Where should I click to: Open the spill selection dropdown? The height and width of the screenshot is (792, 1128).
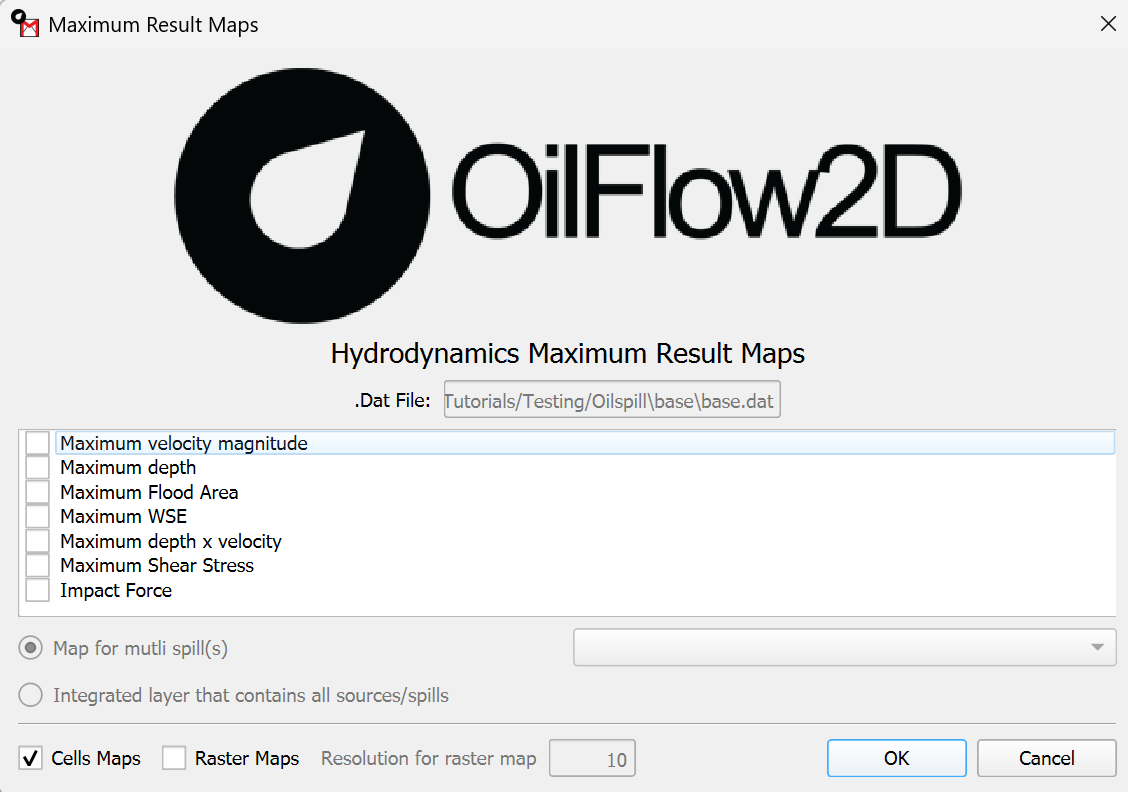point(844,647)
